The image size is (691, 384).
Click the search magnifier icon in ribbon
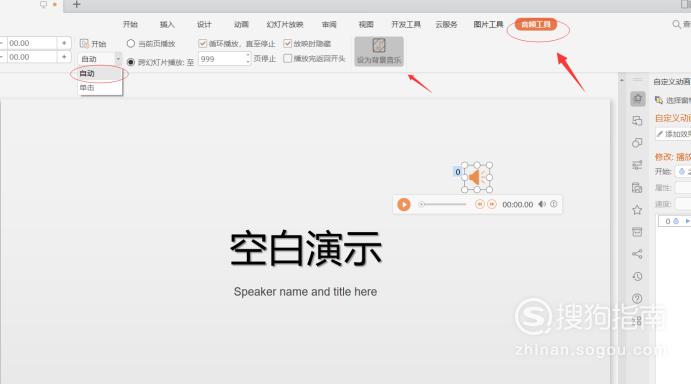coord(676,24)
